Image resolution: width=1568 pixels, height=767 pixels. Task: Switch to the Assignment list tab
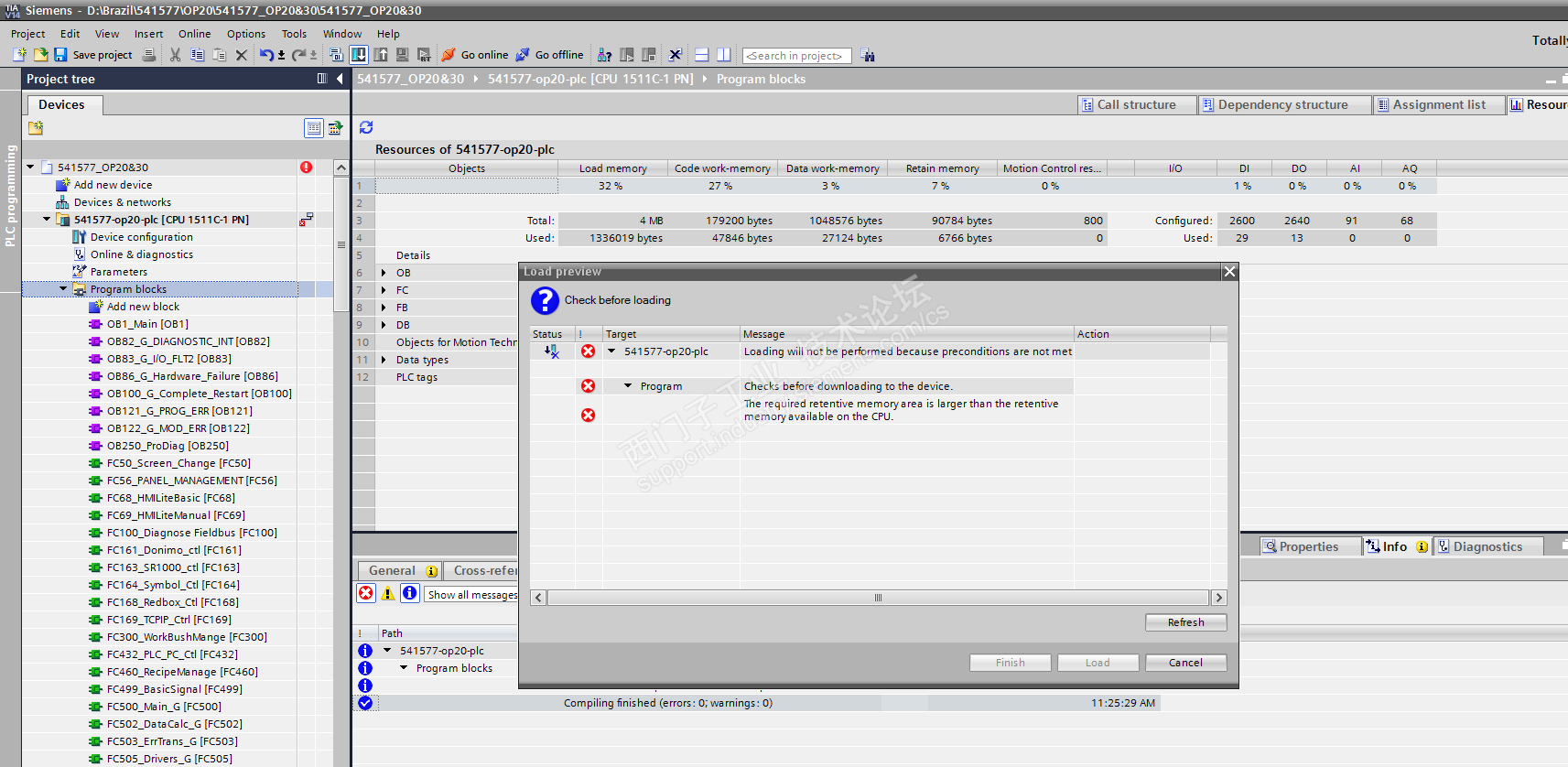click(1439, 104)
